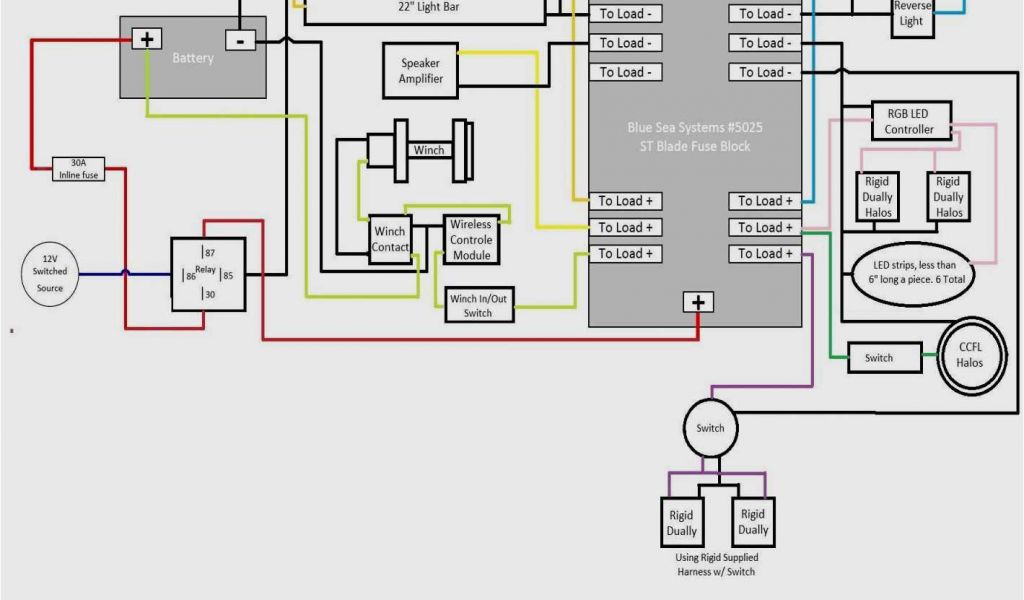Click the battery negative terminal
This screenshot has height=600, width=1024.
[240, 39]
